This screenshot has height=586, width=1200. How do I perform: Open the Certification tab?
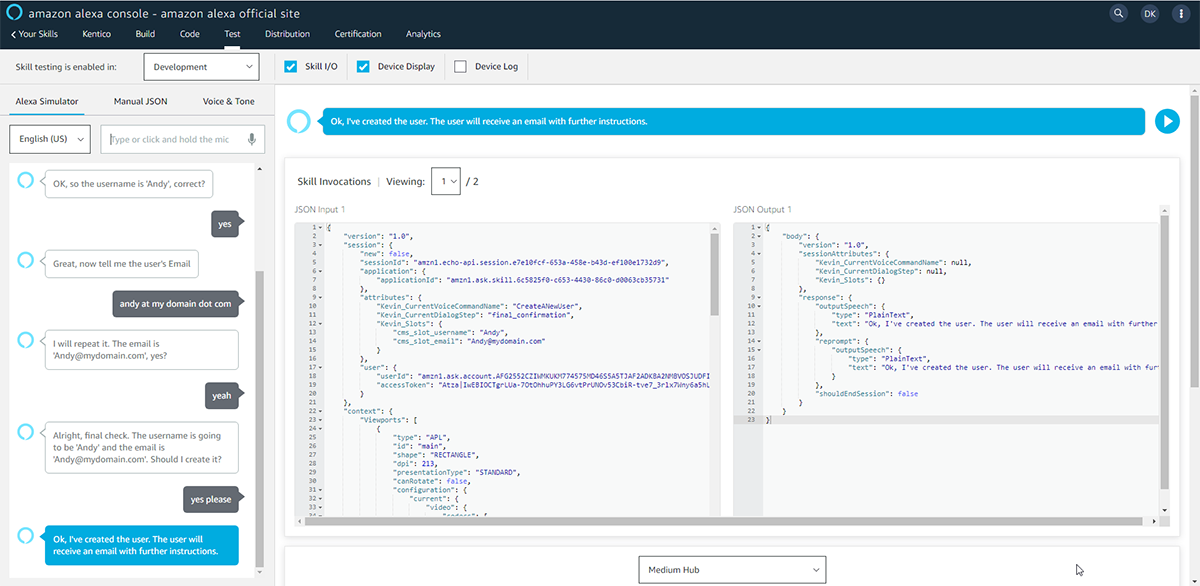(358, 34)
